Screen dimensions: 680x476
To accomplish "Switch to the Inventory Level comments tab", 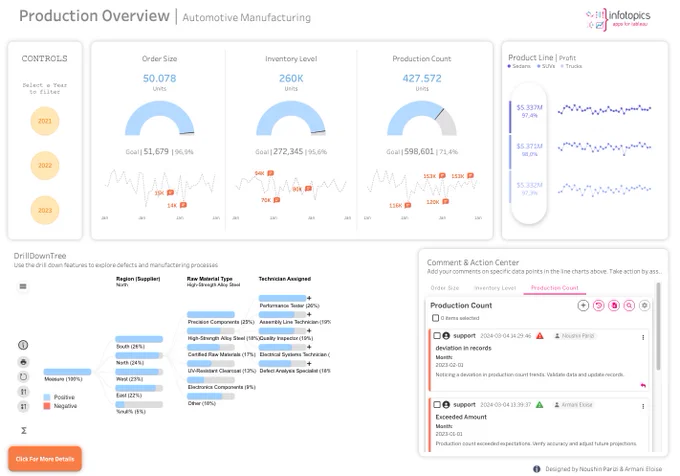I will point(495,288).
